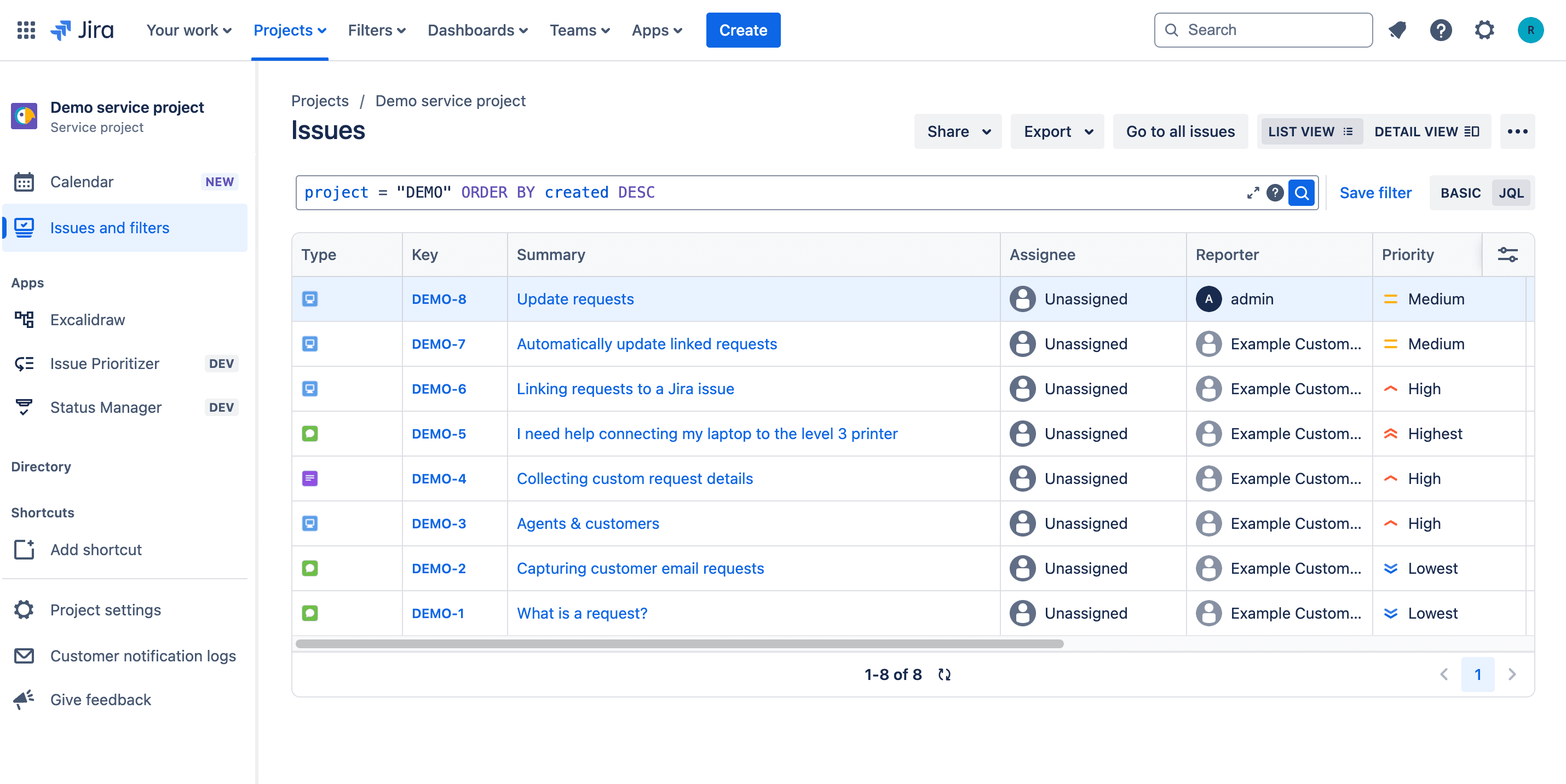This screenshot has height=784, width=1566.
Task: Open the help question mark icon in the header
Action: 1441,30
